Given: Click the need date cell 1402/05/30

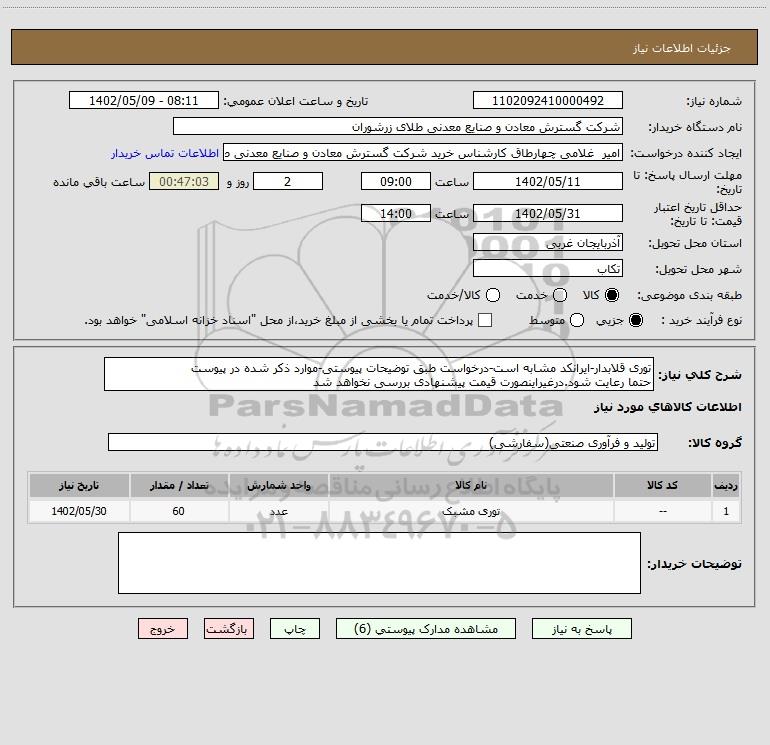Looking at the screenshot, I should (79, 511).
